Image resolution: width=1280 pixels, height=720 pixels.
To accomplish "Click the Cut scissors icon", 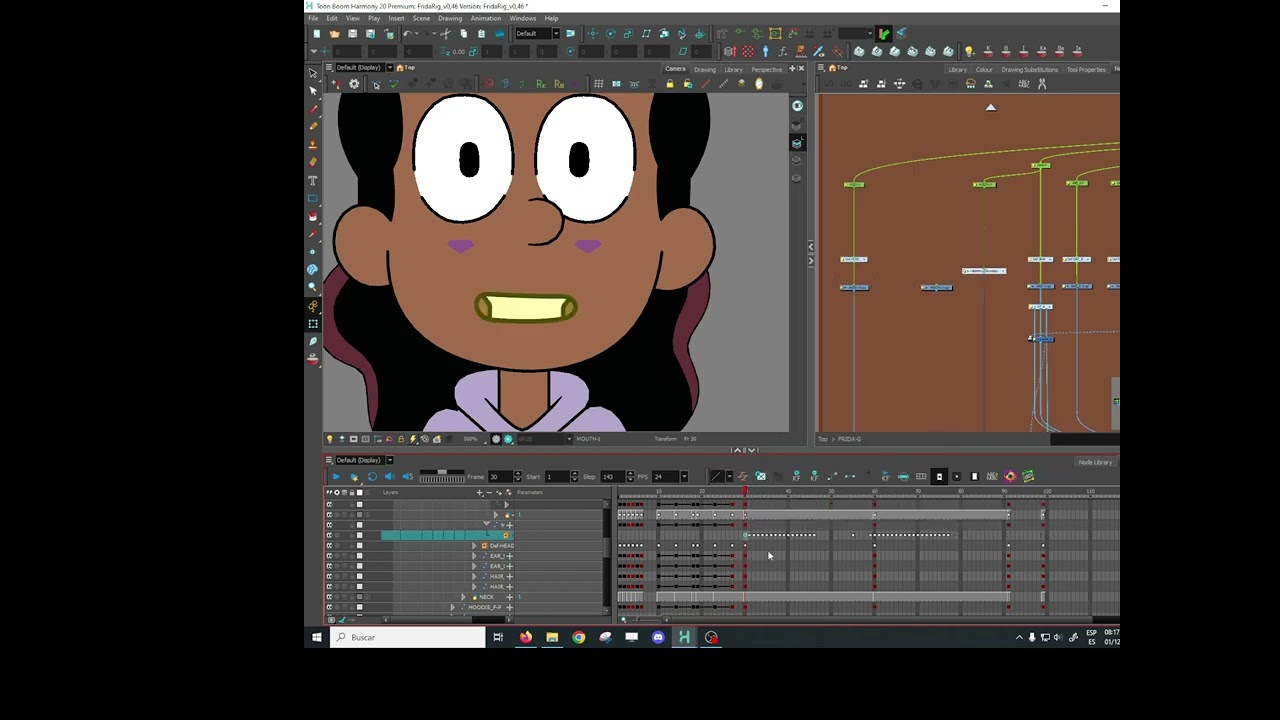I will click(446, 34).
